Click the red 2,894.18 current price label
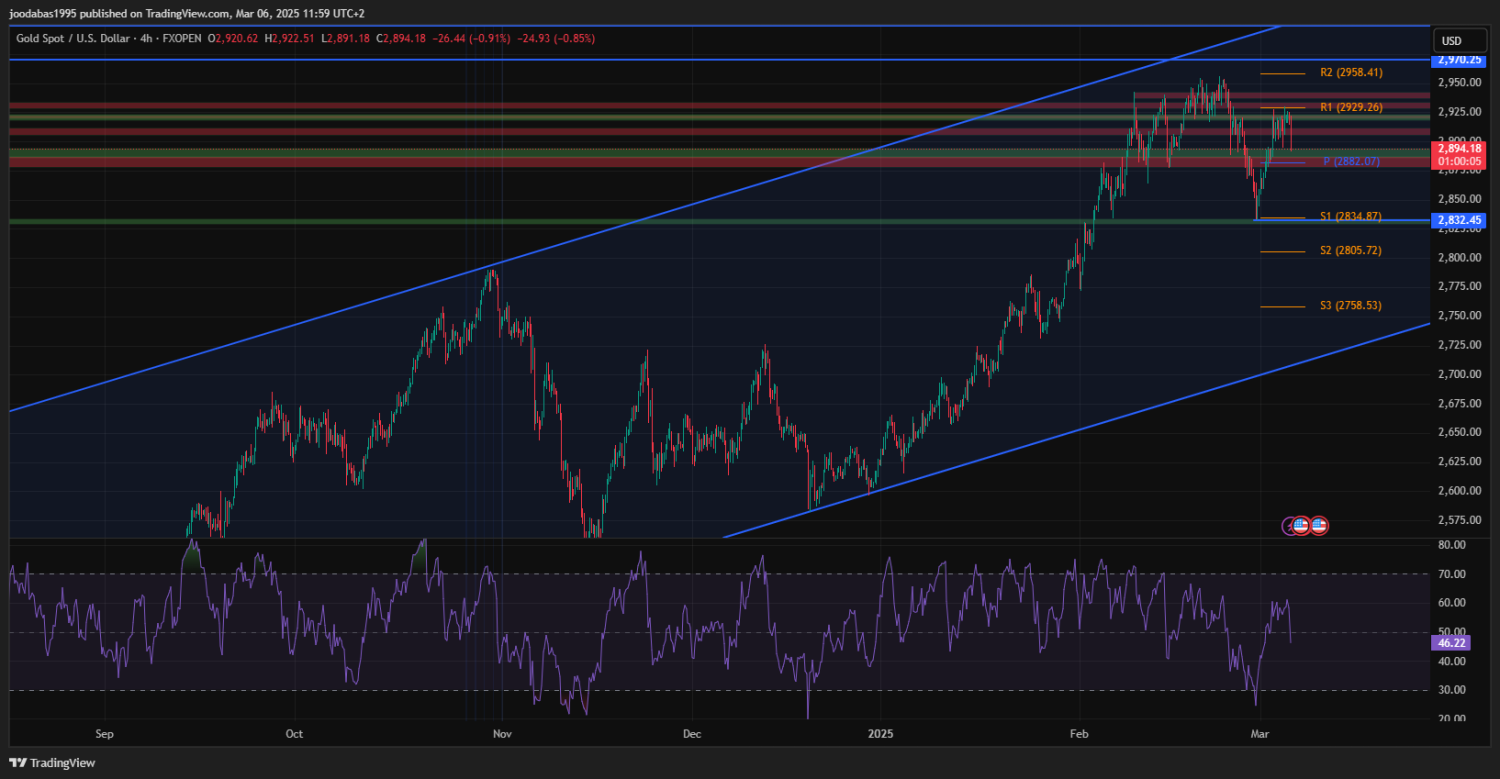Screen dimensions: 1500x779 [x=1459, y=148]
